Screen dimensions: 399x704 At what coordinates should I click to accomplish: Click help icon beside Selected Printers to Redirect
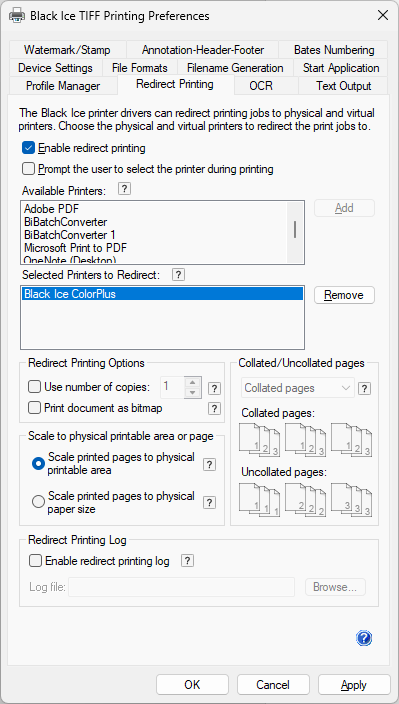[x=178, y=274]
